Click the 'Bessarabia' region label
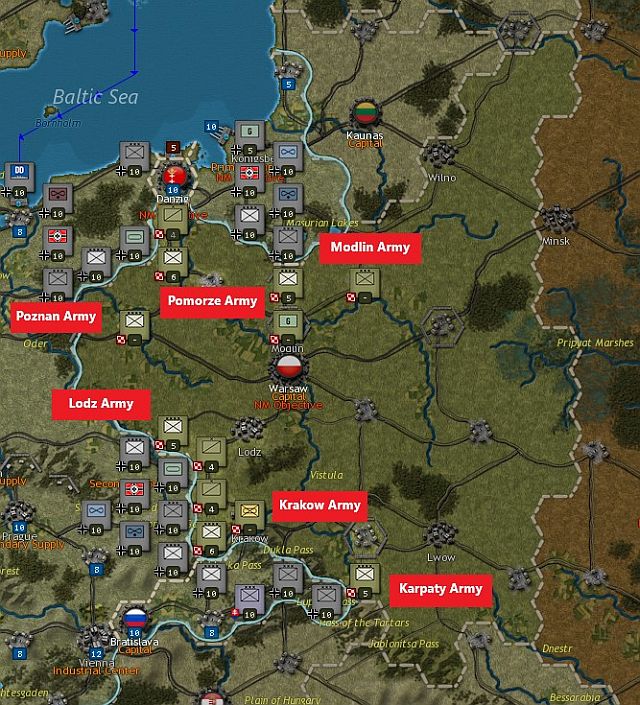Viewport: 640px width, 705px height. coord(575,698)
